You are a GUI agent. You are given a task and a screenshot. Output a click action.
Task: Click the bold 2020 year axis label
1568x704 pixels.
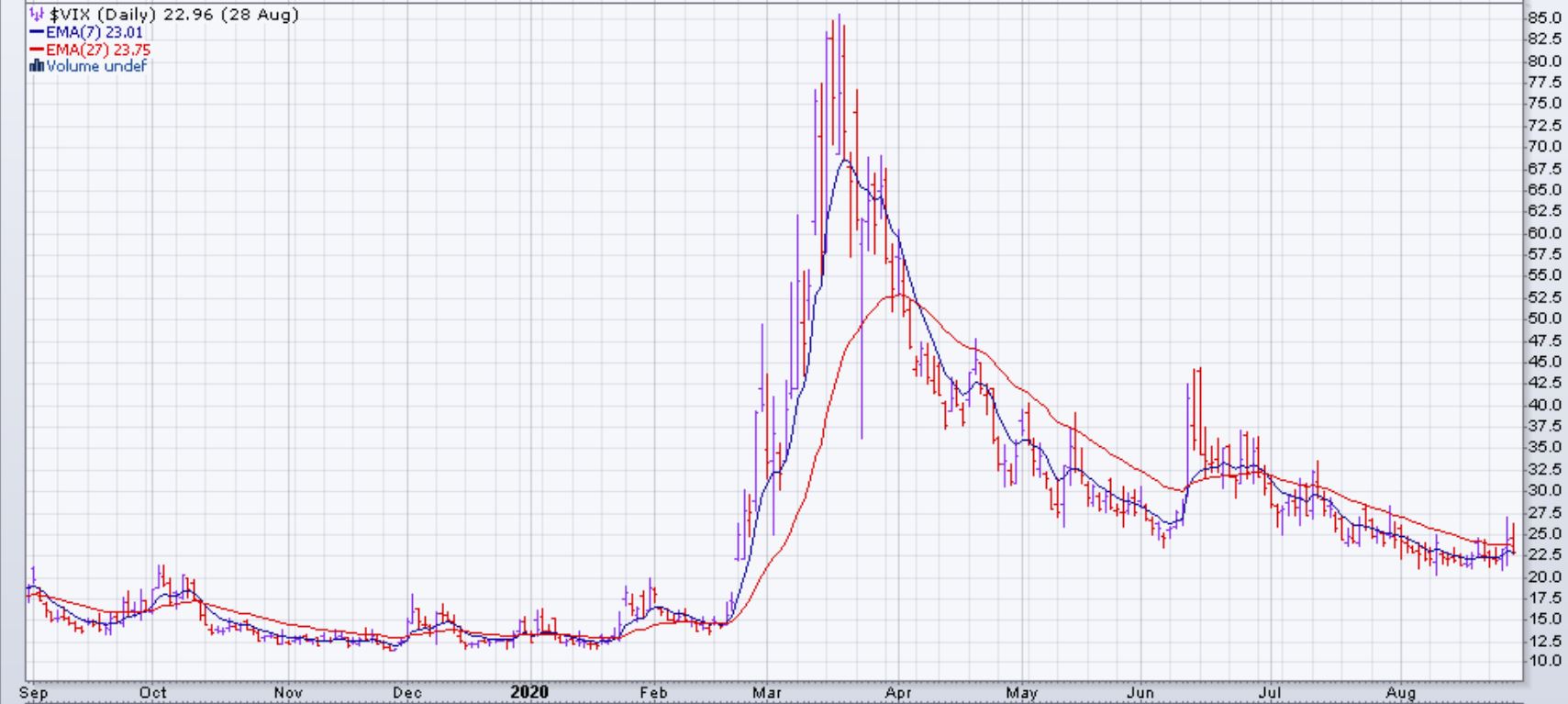click(x=529, y=693)
